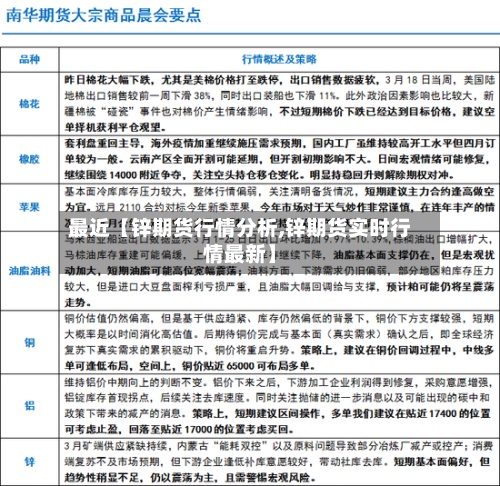Select the 锌 paragraph starting 3月矿端供应紧缺
This screenshot has width=500, height=486.
point(279,462)
